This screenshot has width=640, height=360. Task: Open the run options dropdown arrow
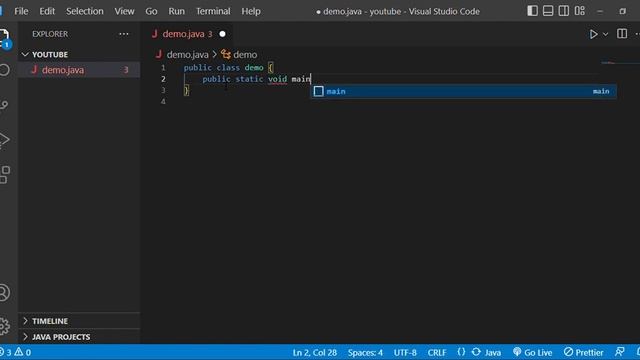606,34
